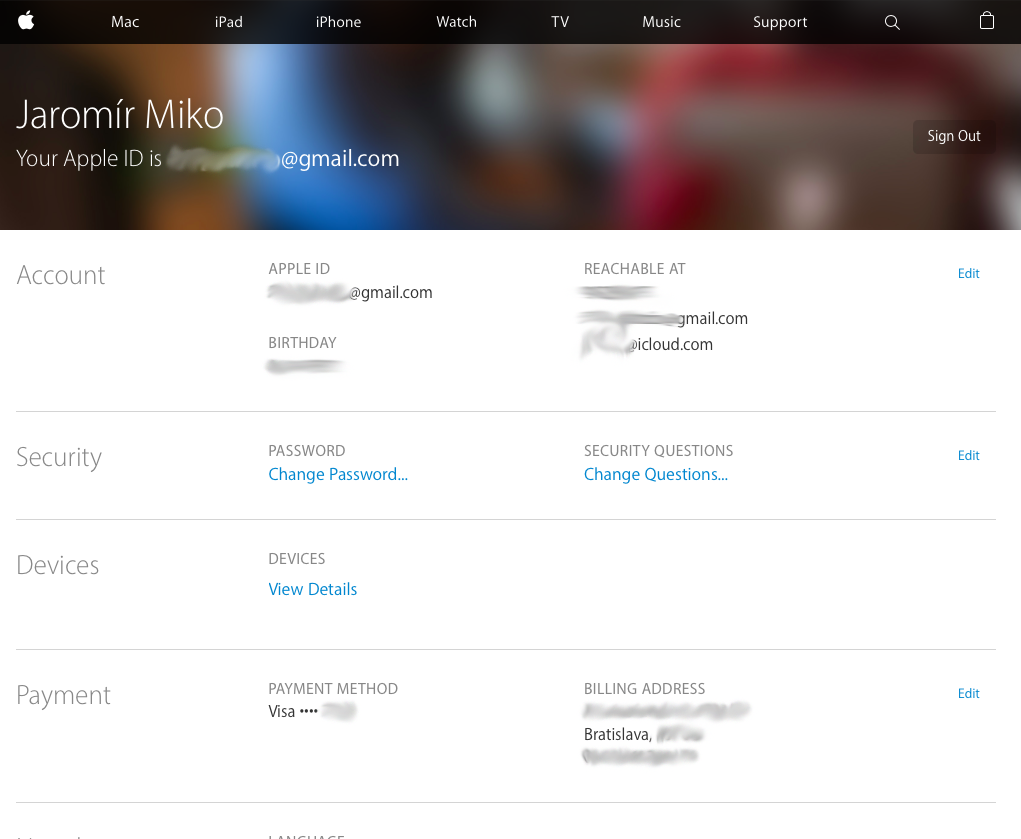Viewport: 1021px width, 839px height.
Task: Click the Apple logo icon
Action: (x=25, y=21)
